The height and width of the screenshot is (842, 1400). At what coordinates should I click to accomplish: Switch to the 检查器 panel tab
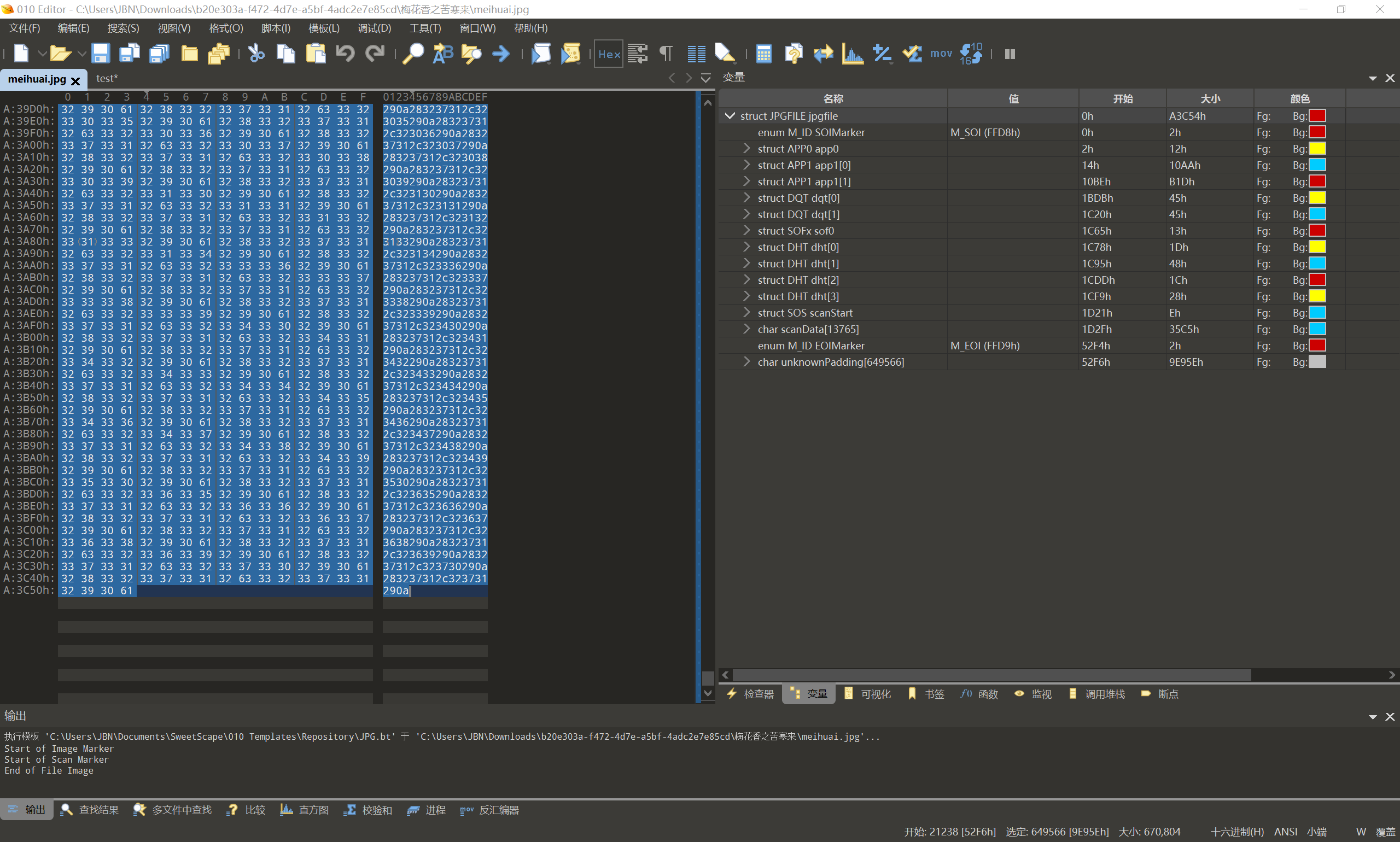tap(750, 694)
